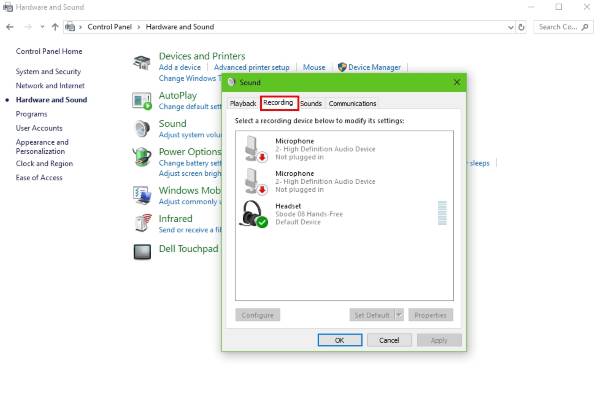Click the Device Manager shield icon
Screen dimensions: 600x417
[342, 67]
